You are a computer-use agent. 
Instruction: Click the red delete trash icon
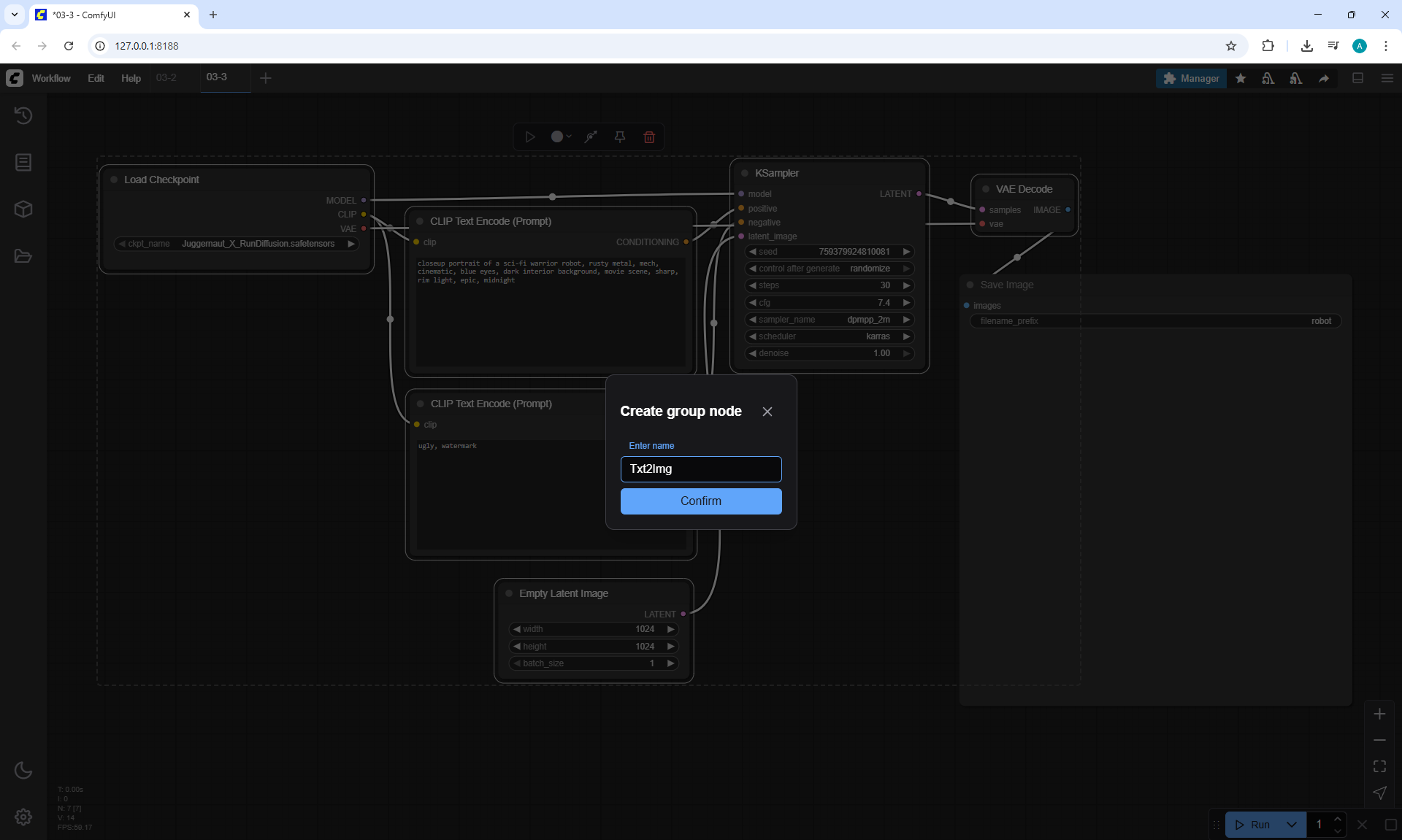point(649,137)
